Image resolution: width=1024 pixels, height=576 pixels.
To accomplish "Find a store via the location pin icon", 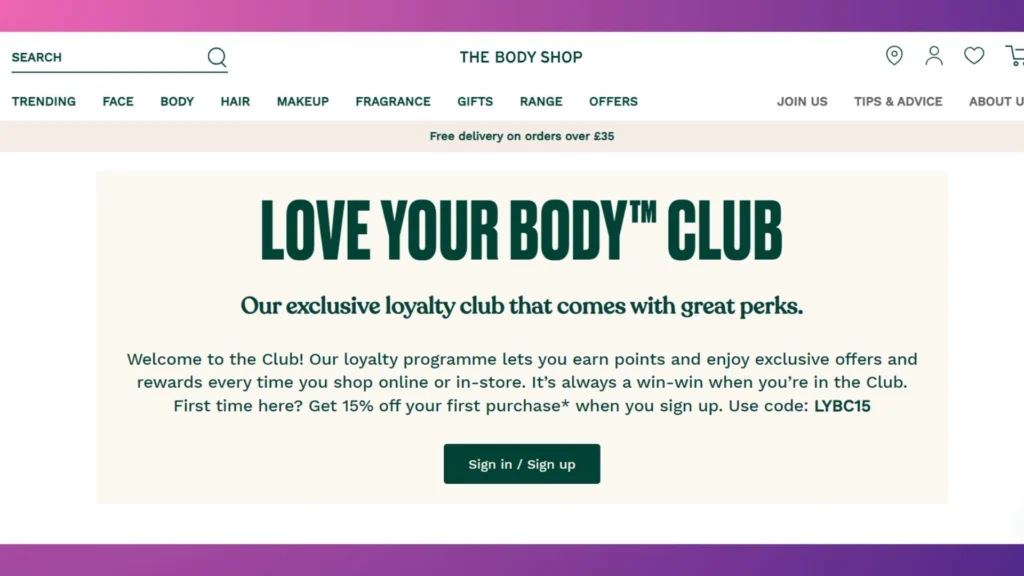I will (x=894, y=56).
